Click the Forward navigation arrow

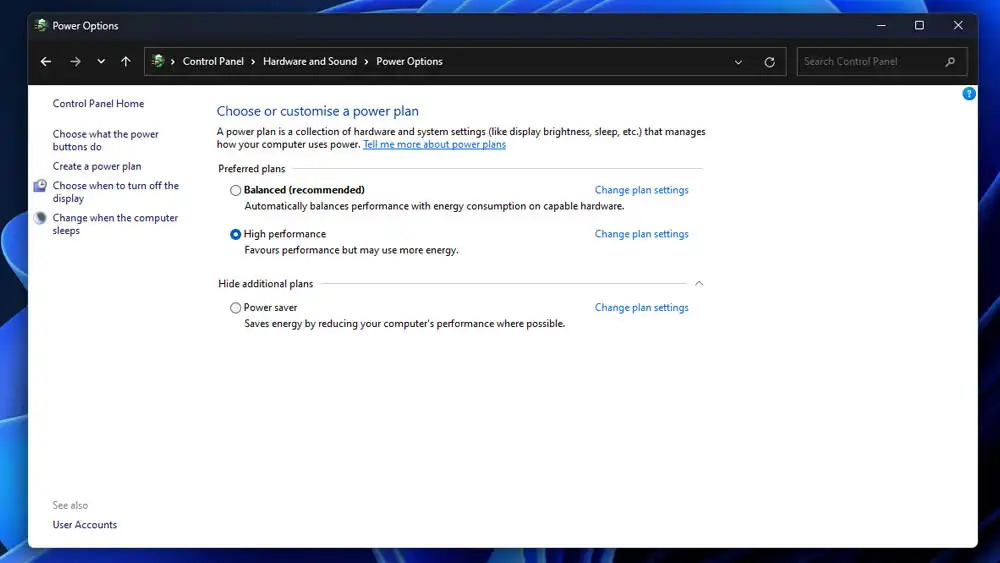[75, 62]
